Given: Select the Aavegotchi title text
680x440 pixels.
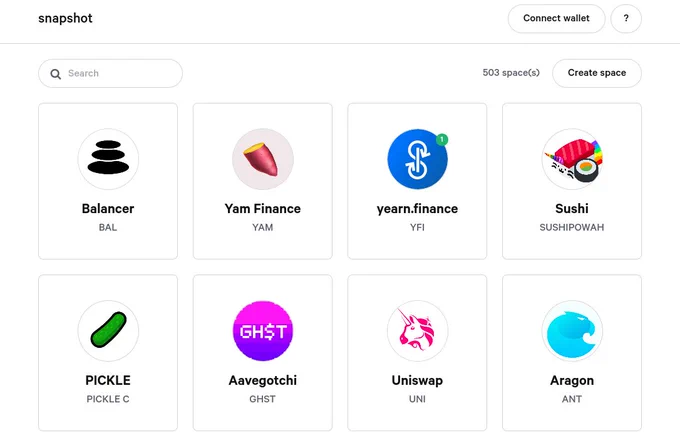Looking at the screenshot, I should pyautogui.click(x=263, y=380).
